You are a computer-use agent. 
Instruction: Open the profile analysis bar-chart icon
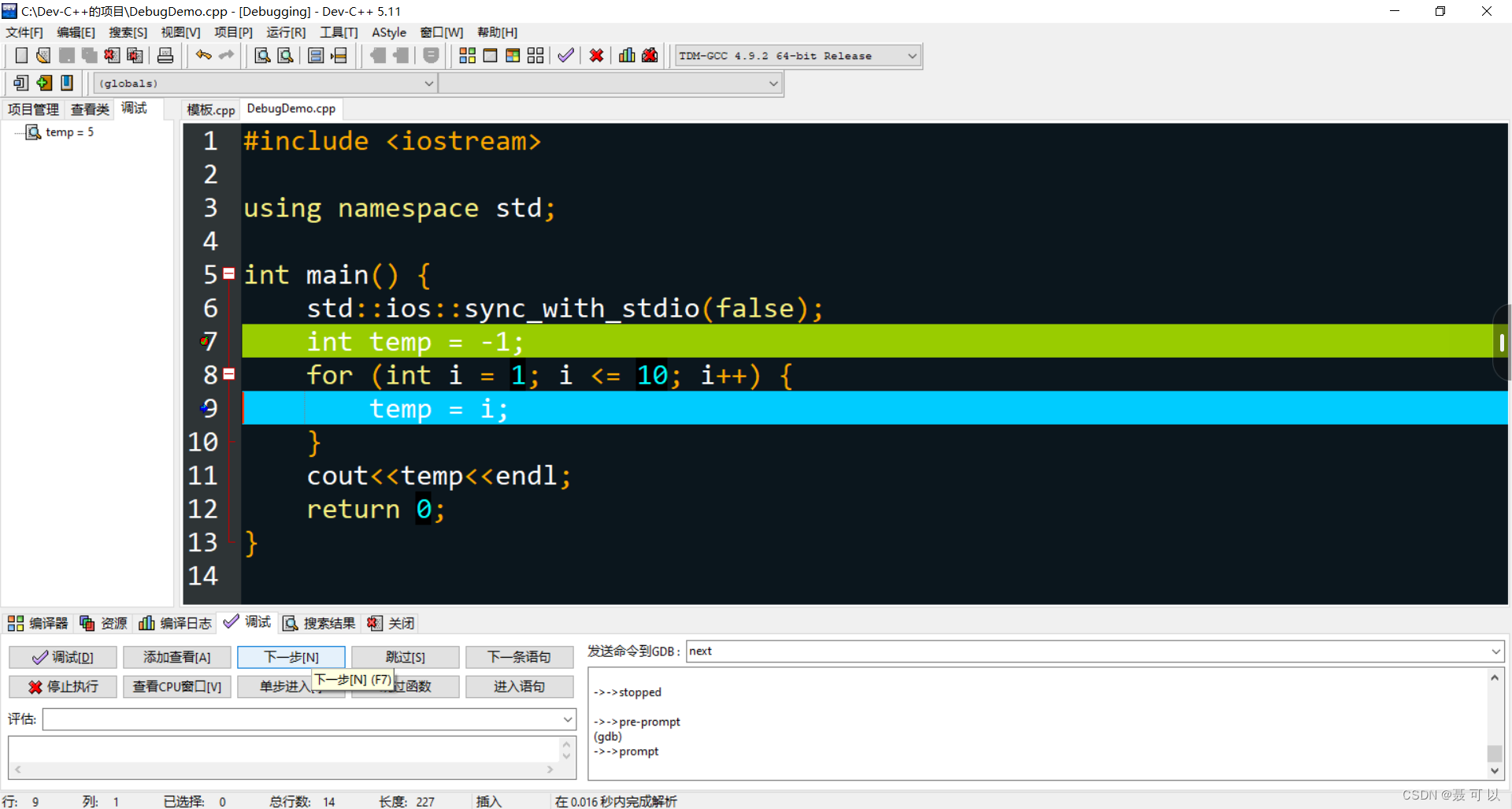tap(626, 55)
